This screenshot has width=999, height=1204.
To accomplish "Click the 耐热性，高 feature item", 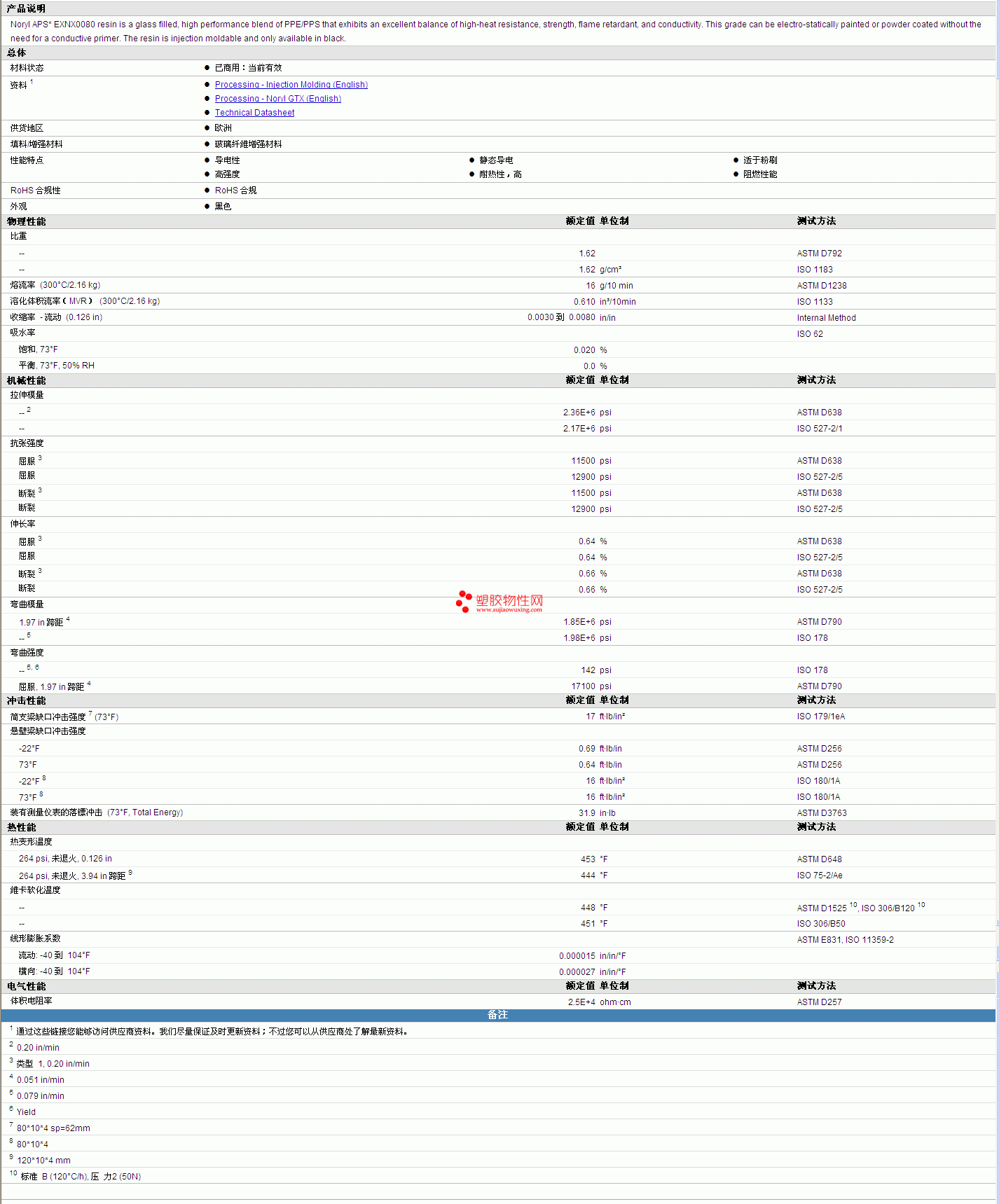I will coord(500,174).
